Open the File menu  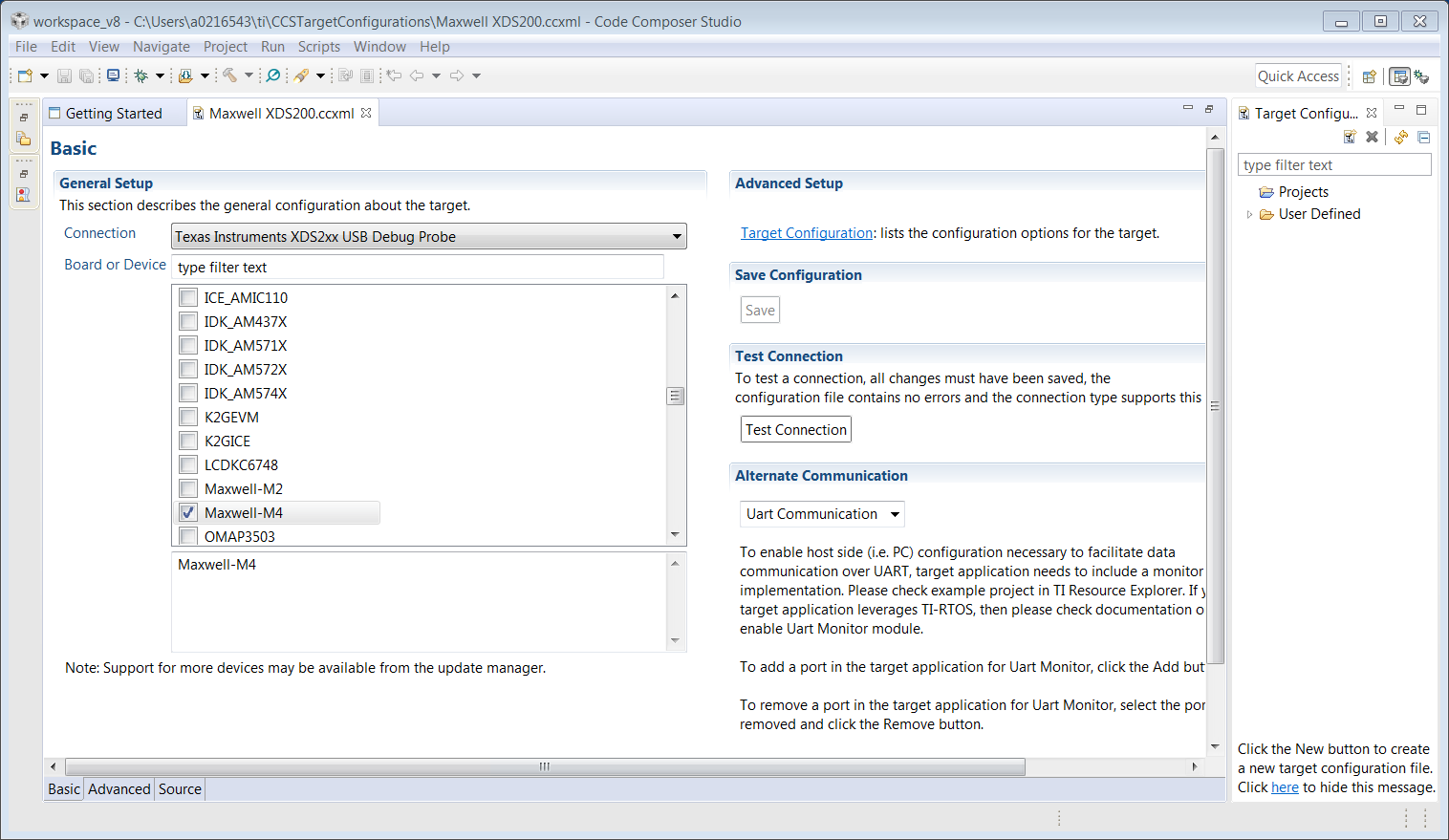click(x=26, y=46)
